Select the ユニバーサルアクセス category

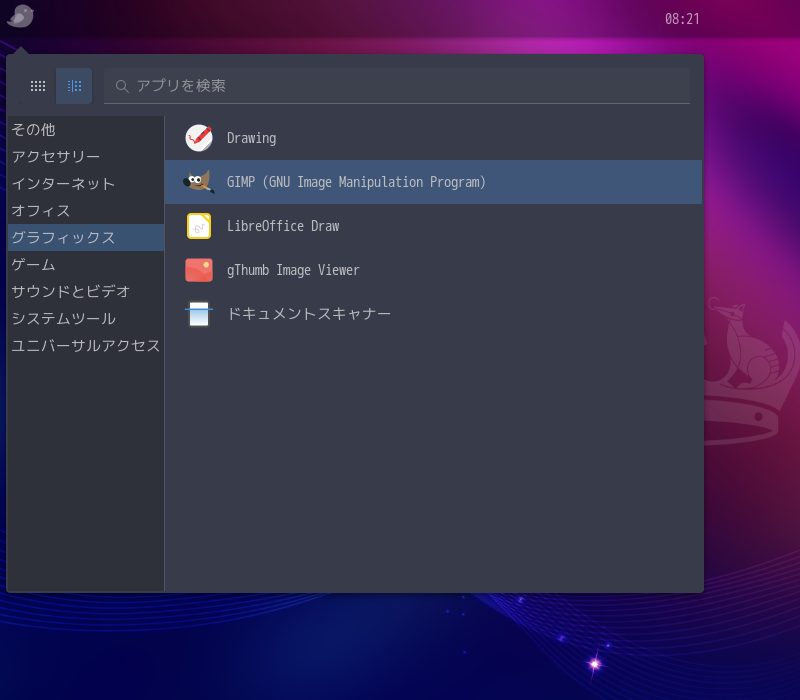pos(86,345)
